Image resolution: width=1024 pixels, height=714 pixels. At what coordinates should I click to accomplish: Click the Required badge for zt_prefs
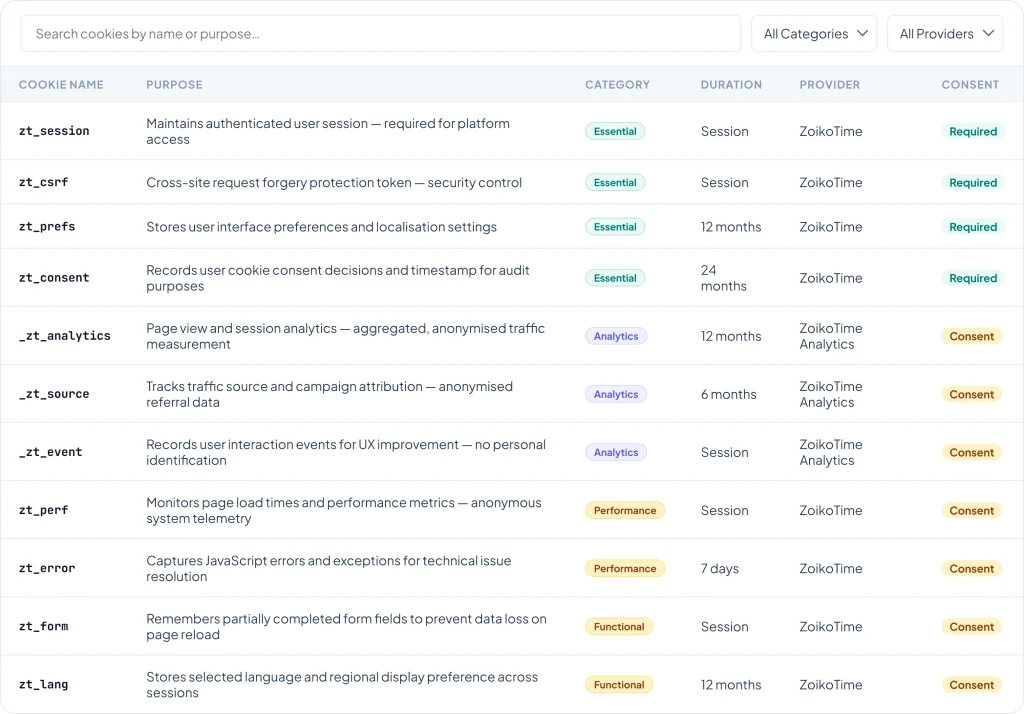pos(973,227)
